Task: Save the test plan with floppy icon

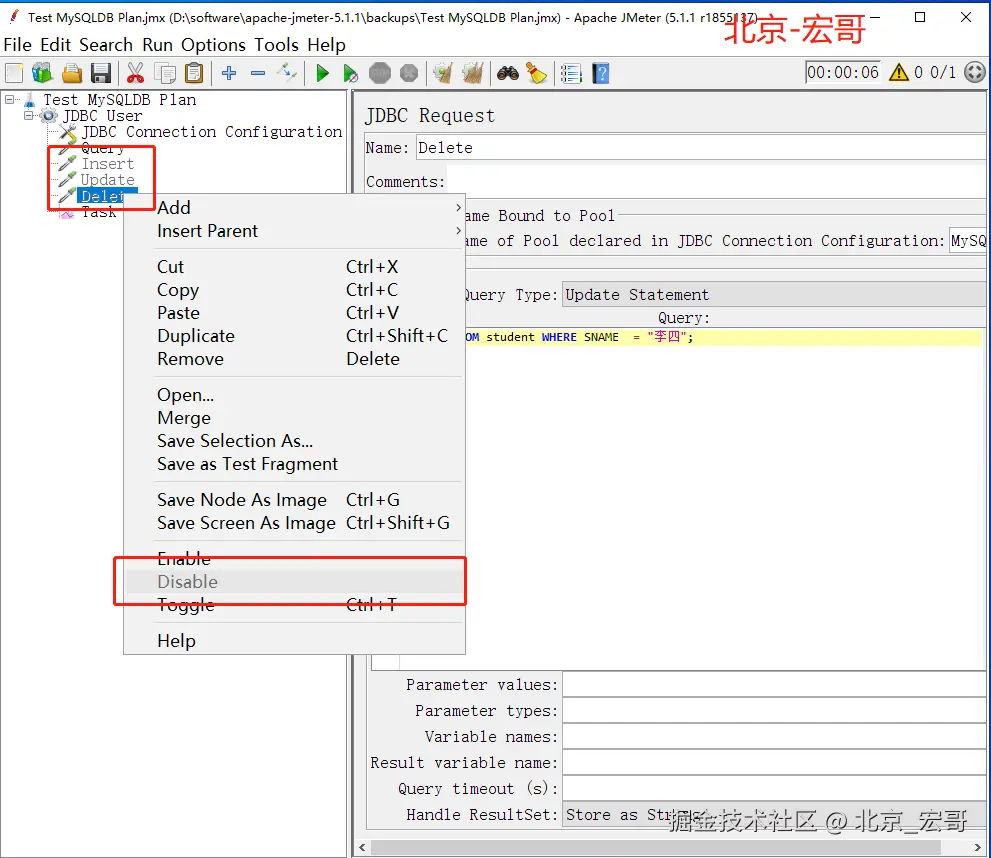Action: point(100,73)
